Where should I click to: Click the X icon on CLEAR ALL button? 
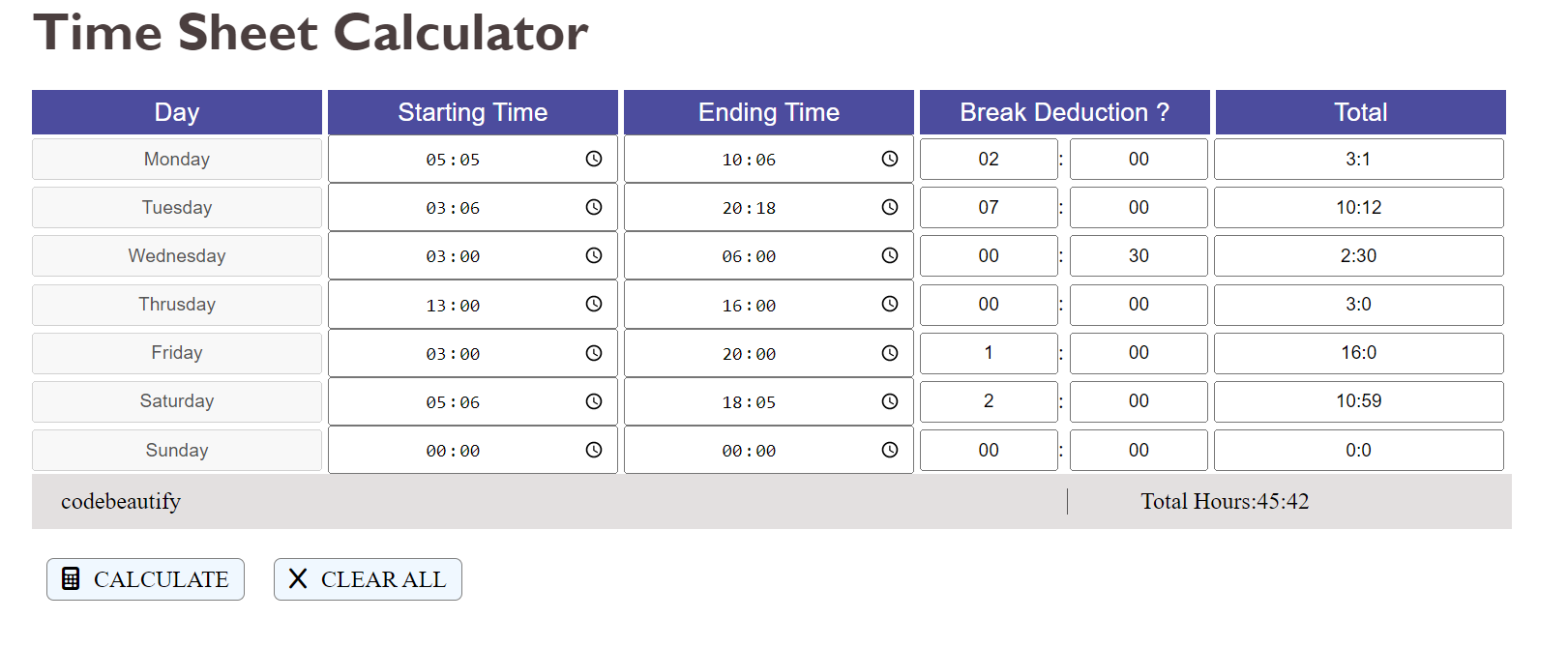pos(299,578)
